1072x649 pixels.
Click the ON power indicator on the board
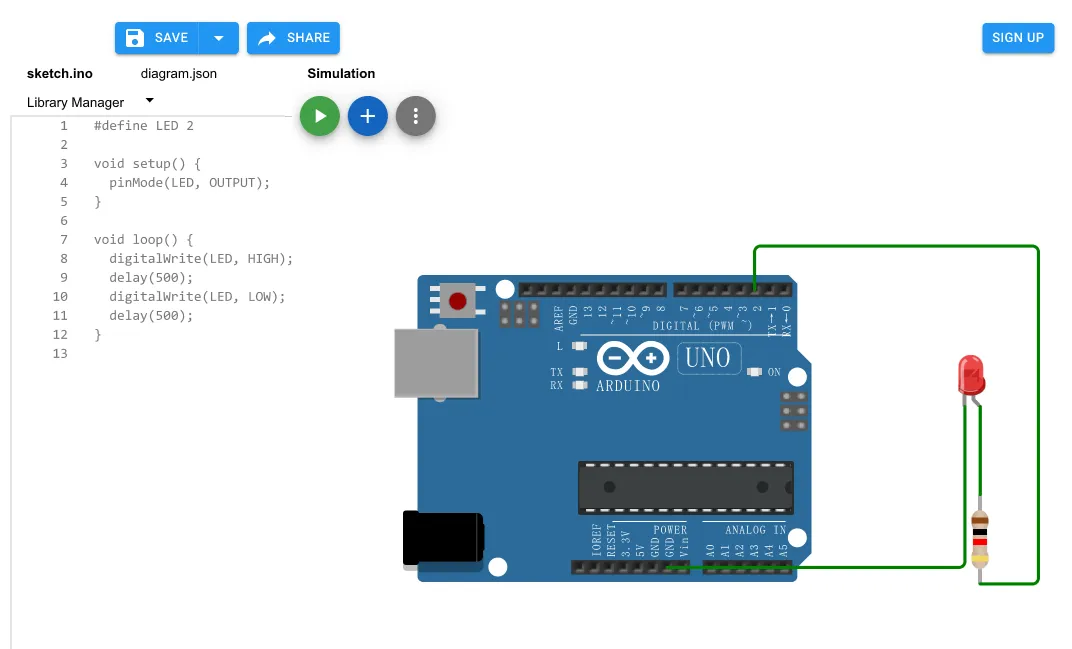pos(755,372)
